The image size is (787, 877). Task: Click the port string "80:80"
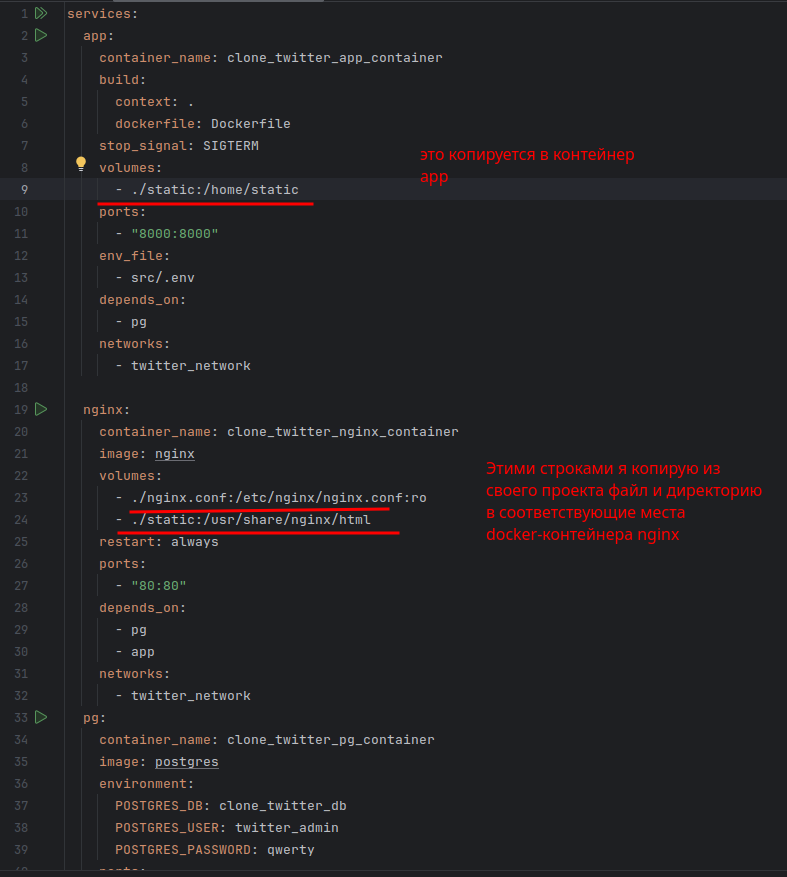tap(159, 586)
